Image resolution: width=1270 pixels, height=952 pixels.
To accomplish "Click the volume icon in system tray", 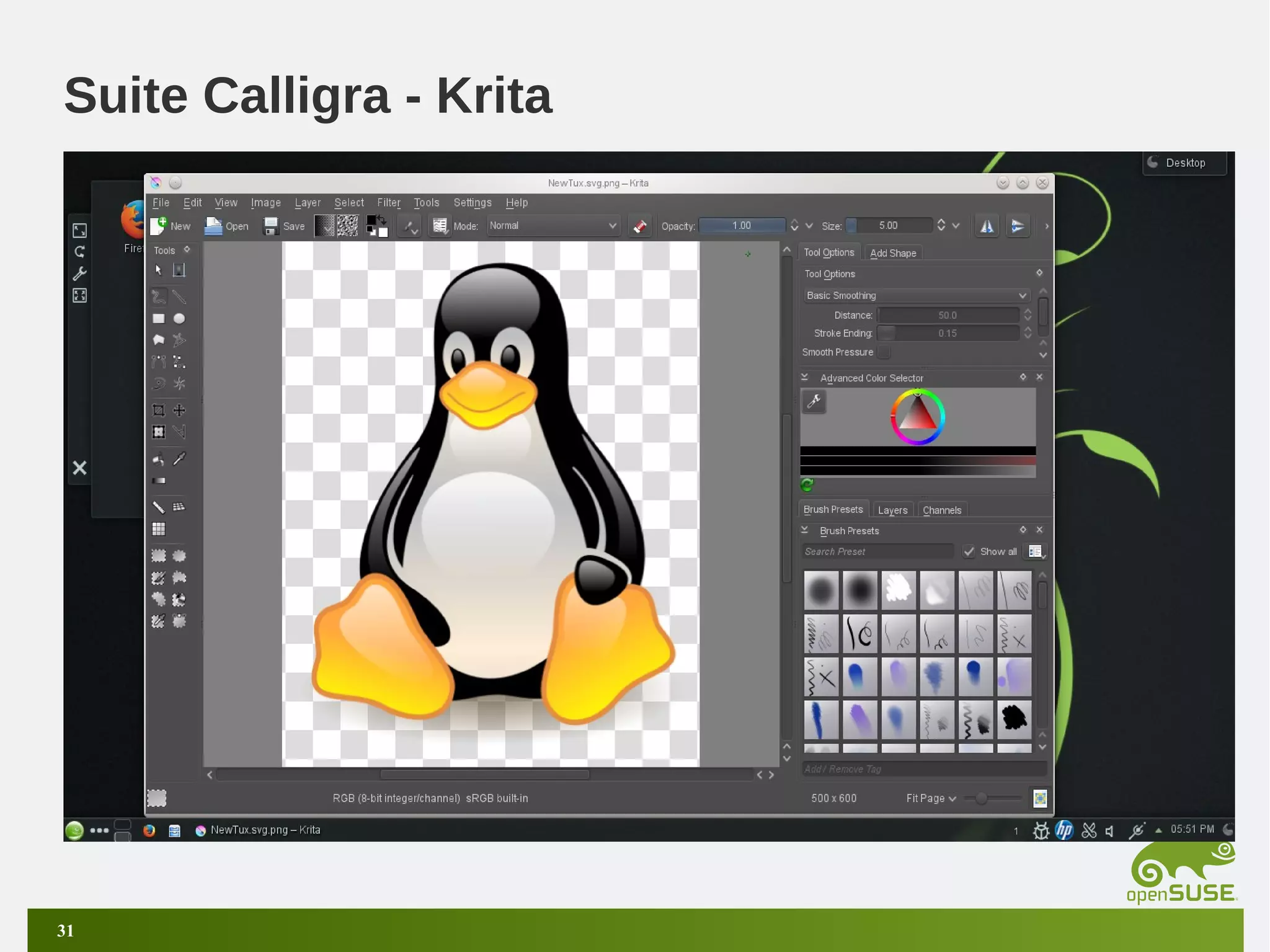I will [1109, 830].
